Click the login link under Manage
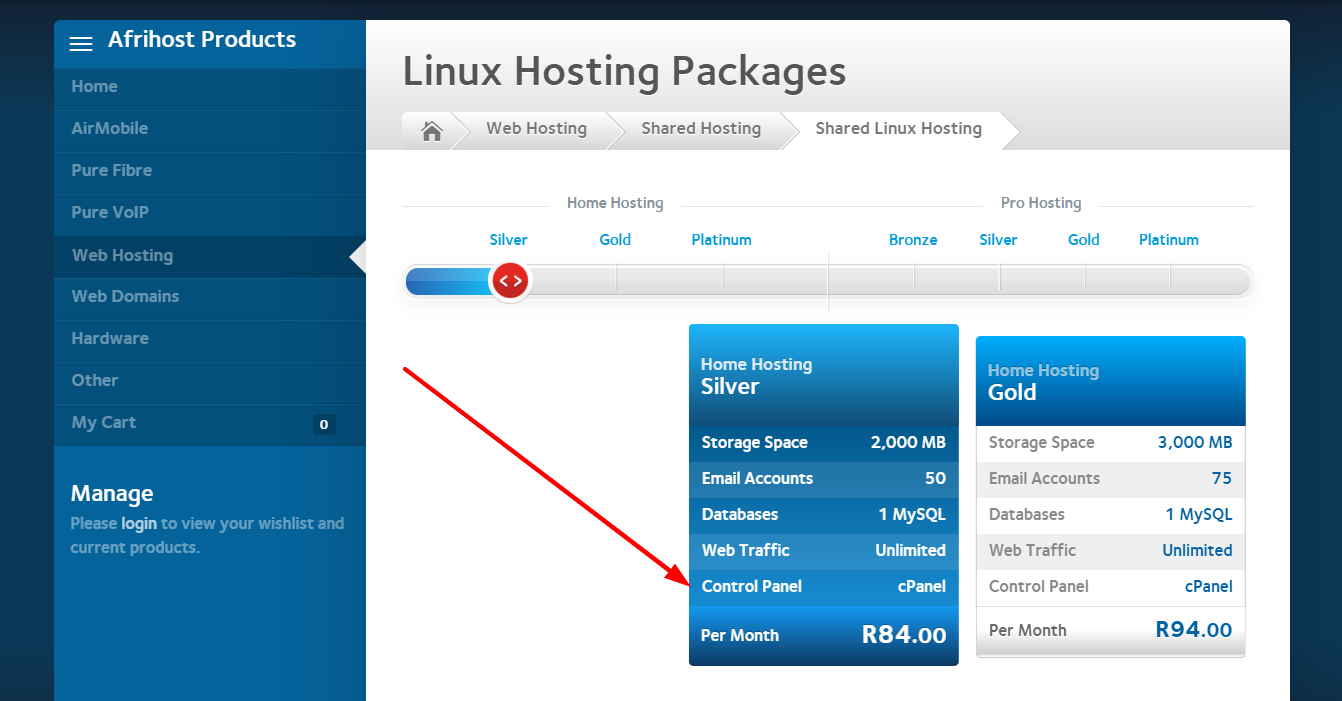Viewport: 1342px width, 701px height. tap(139, 523)
